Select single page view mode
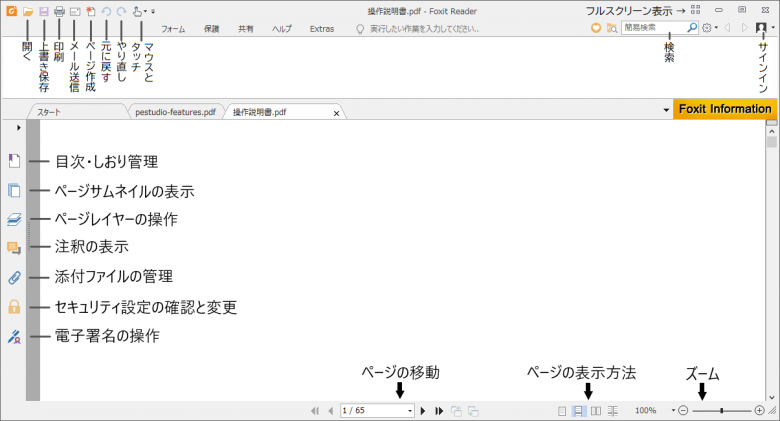Screen dimensions: 780x421 pyautogui.click(x=562, y=411)
